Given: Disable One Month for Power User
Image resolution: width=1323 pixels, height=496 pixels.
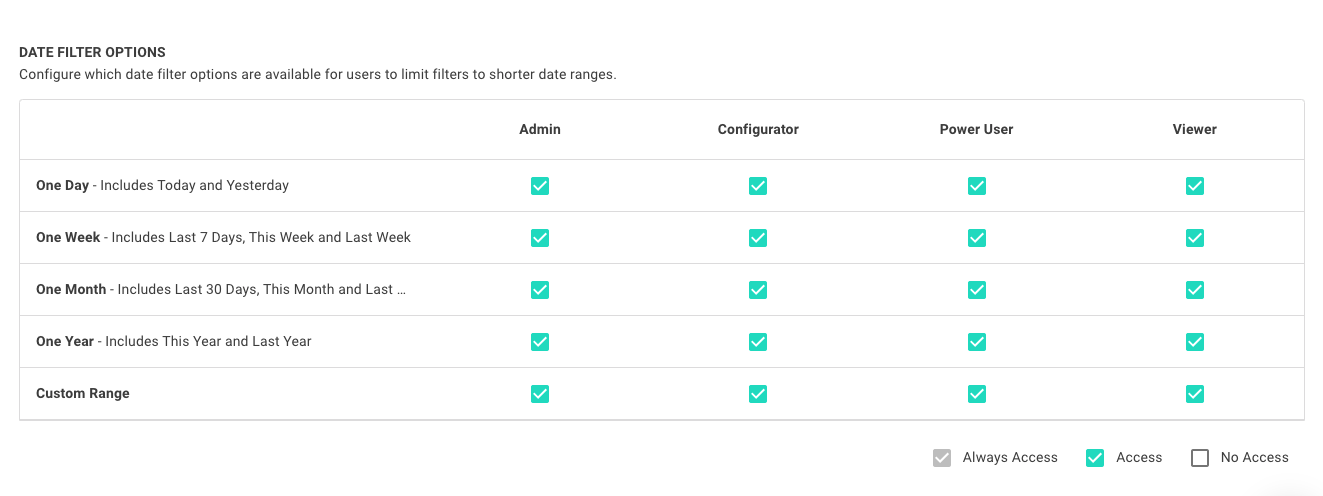Looking at the screenshot, I should pyautogui.click(x=977, y=290).
